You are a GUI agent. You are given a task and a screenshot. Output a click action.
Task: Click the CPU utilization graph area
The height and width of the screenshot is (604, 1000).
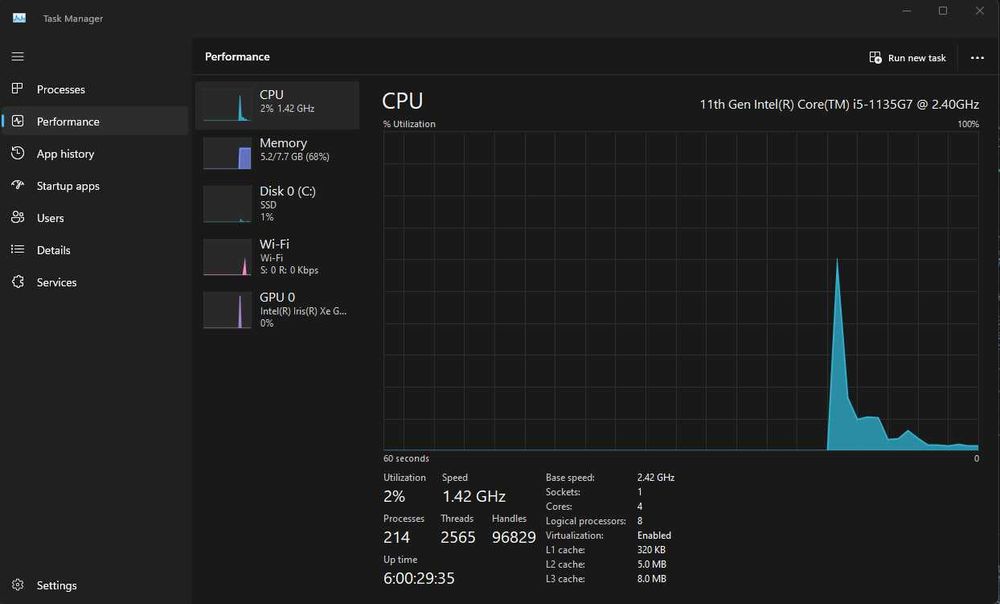(x=680, y=291)
